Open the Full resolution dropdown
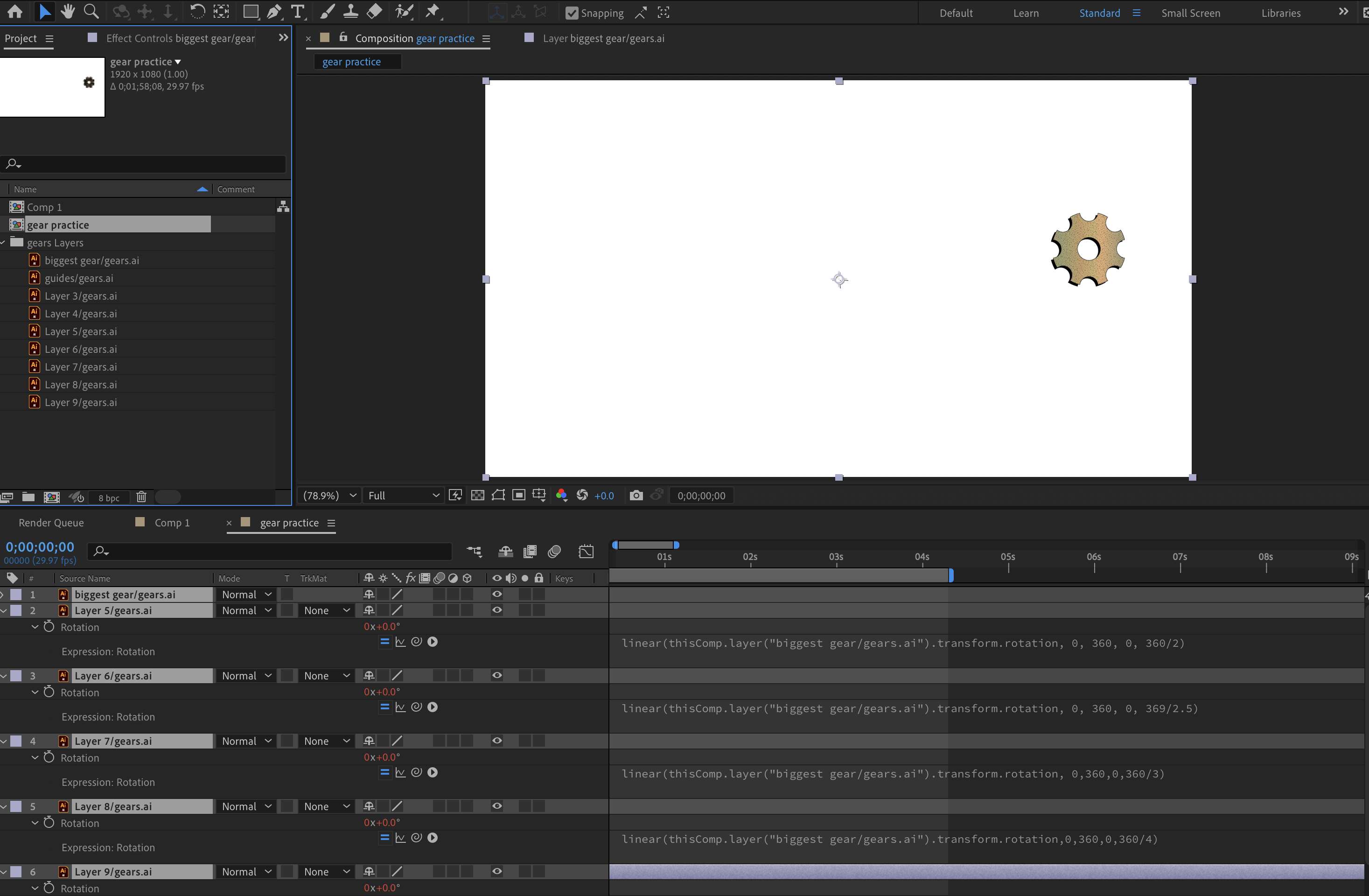 403,496
